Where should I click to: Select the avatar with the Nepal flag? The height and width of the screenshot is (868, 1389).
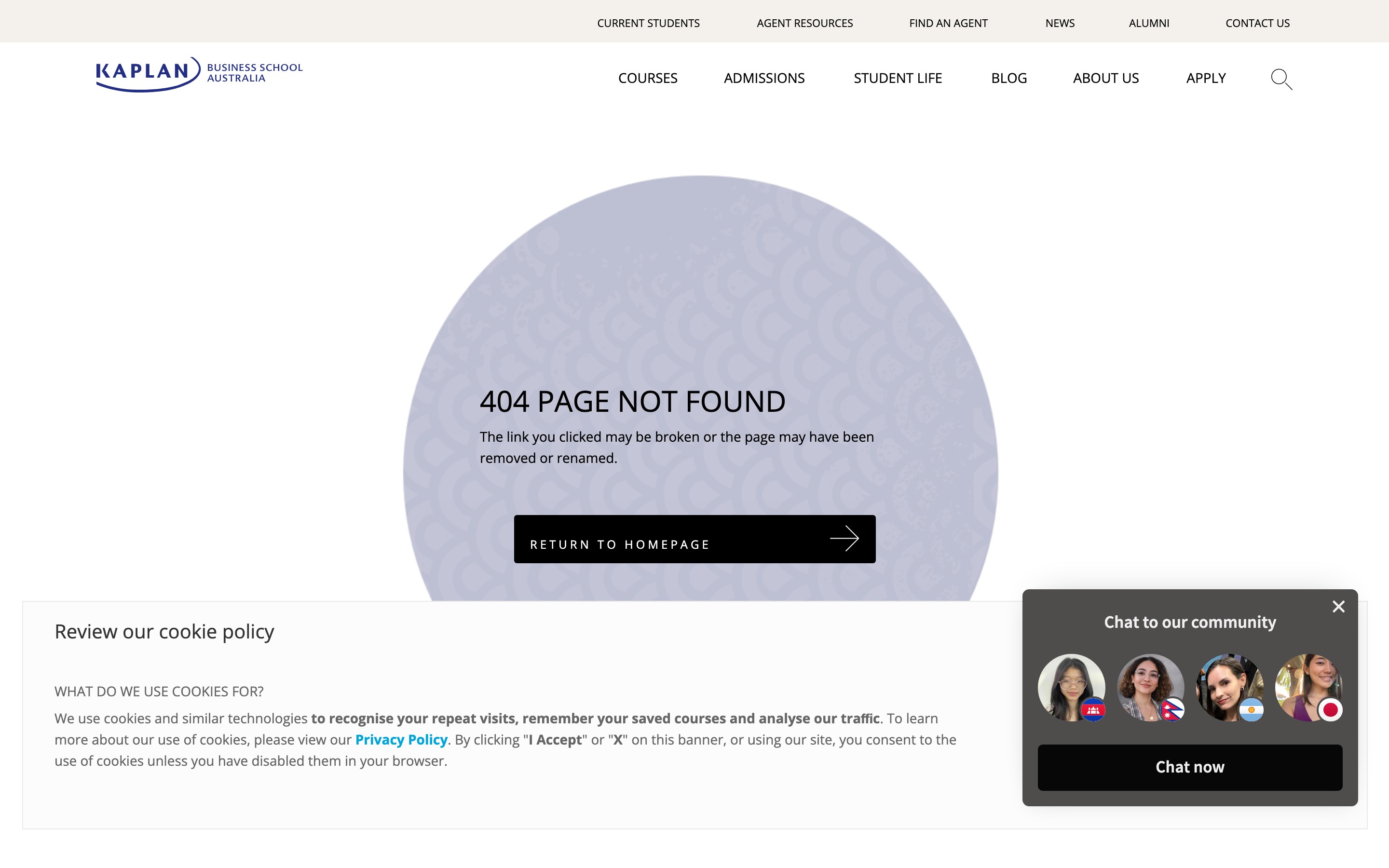(x=1150, y=687)
